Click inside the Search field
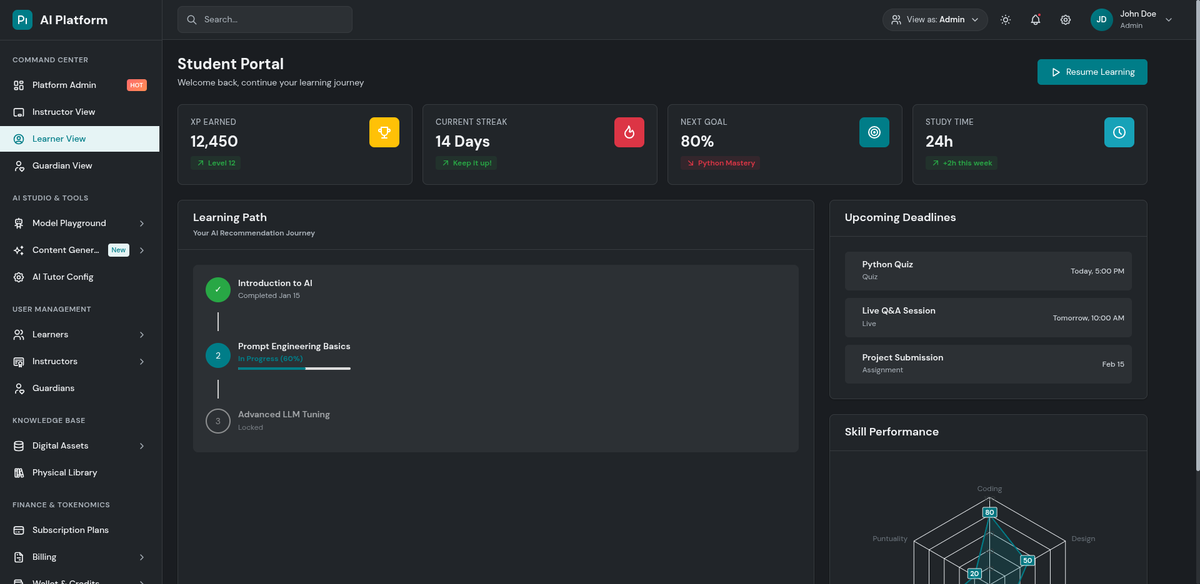The image size is (1200, 584). coord(264,19)
